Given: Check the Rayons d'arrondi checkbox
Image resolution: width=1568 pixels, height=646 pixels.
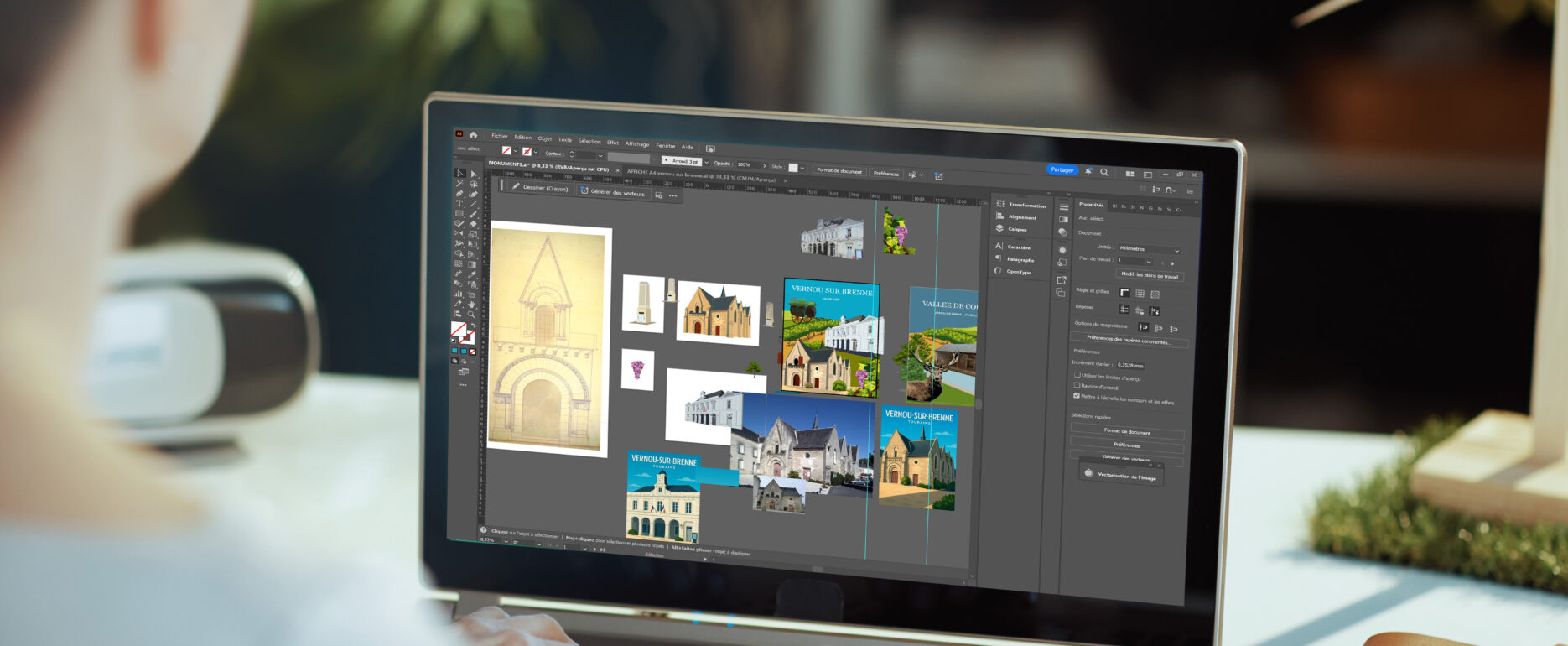Looking at the screenshot, I should [1077, 385].
